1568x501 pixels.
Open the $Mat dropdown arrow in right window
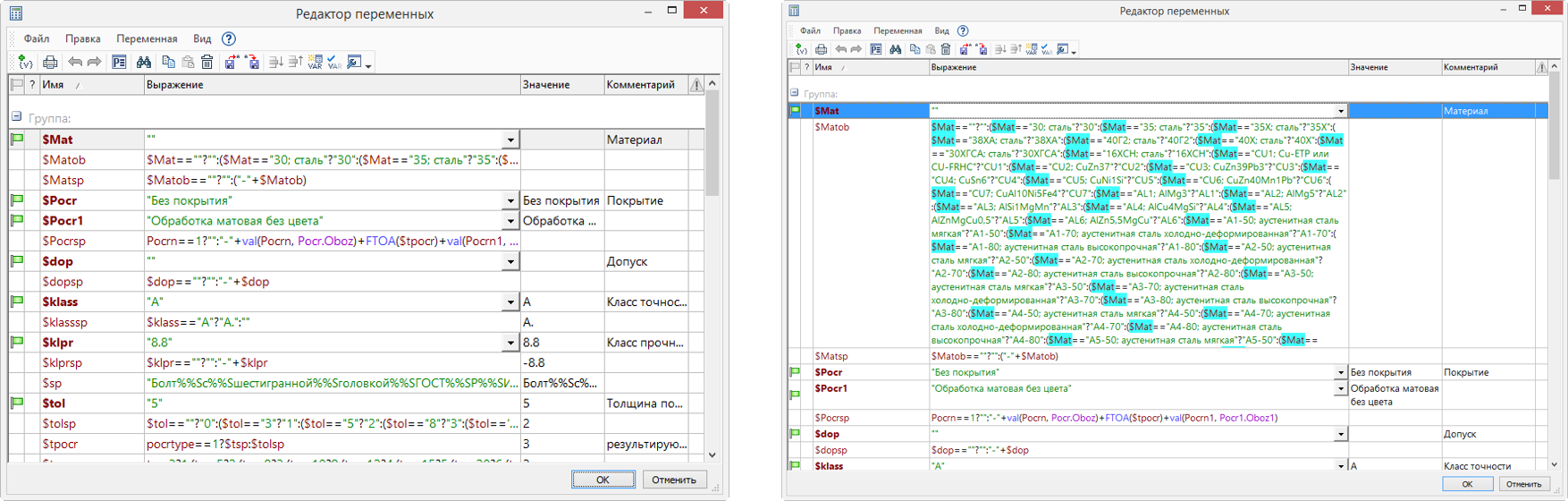[1341, 111]
